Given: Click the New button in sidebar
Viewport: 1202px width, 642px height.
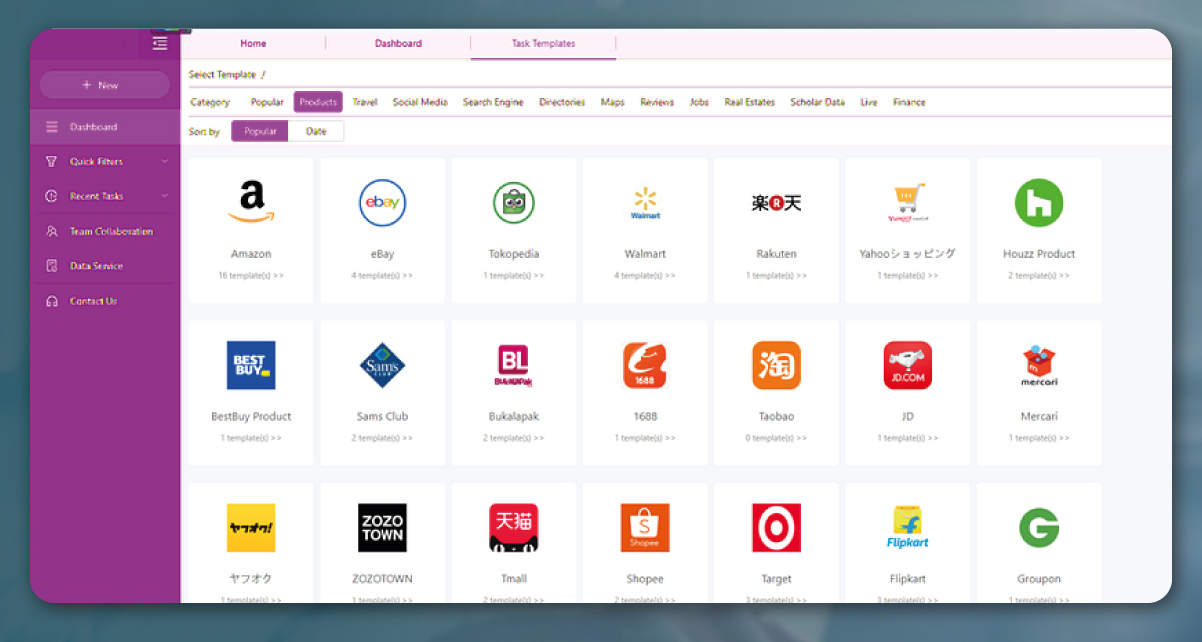Looking at the screenshot, I should coord(104,85).
